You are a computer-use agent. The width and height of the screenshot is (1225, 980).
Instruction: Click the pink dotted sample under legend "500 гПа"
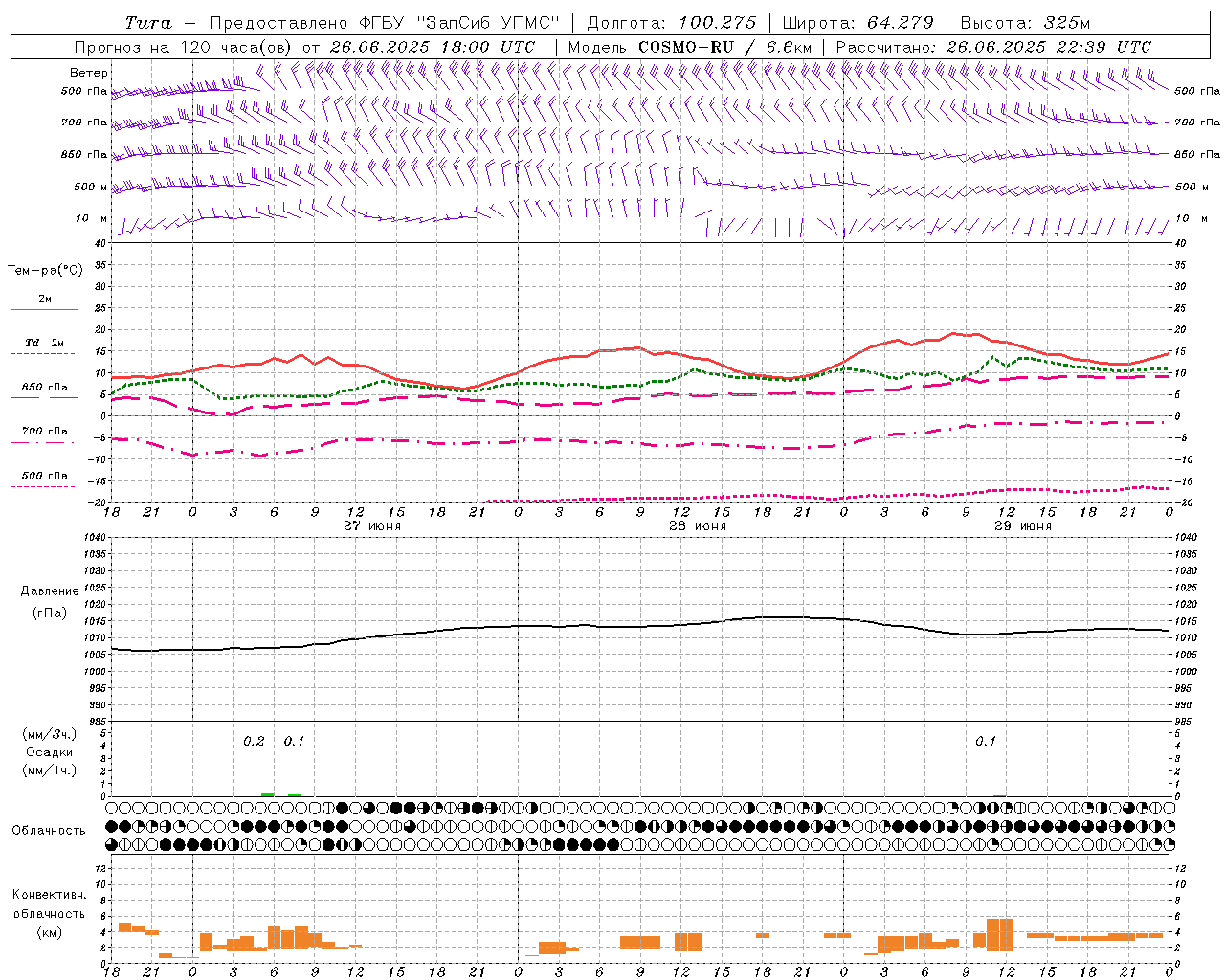[44, 486]
